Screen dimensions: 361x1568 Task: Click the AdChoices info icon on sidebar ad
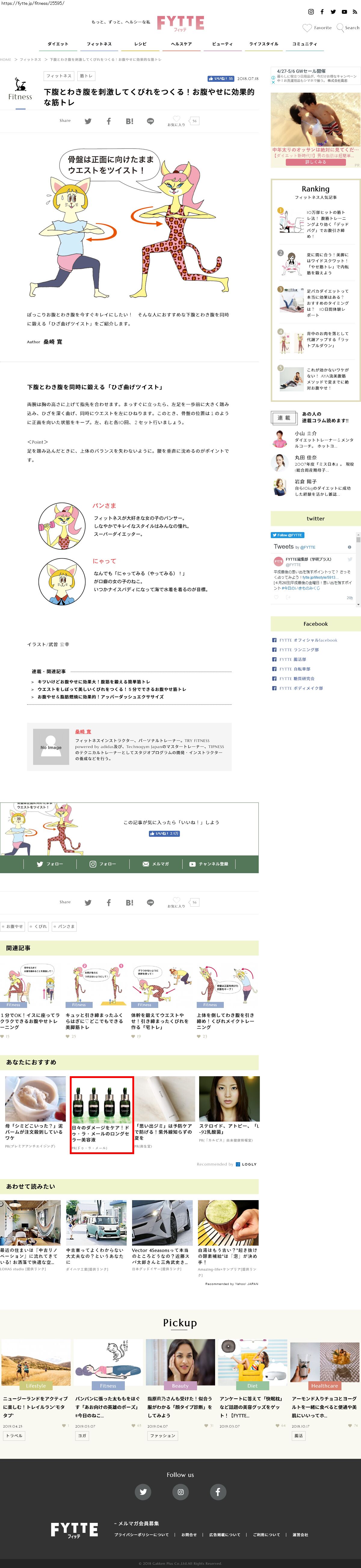click(273, 78)
